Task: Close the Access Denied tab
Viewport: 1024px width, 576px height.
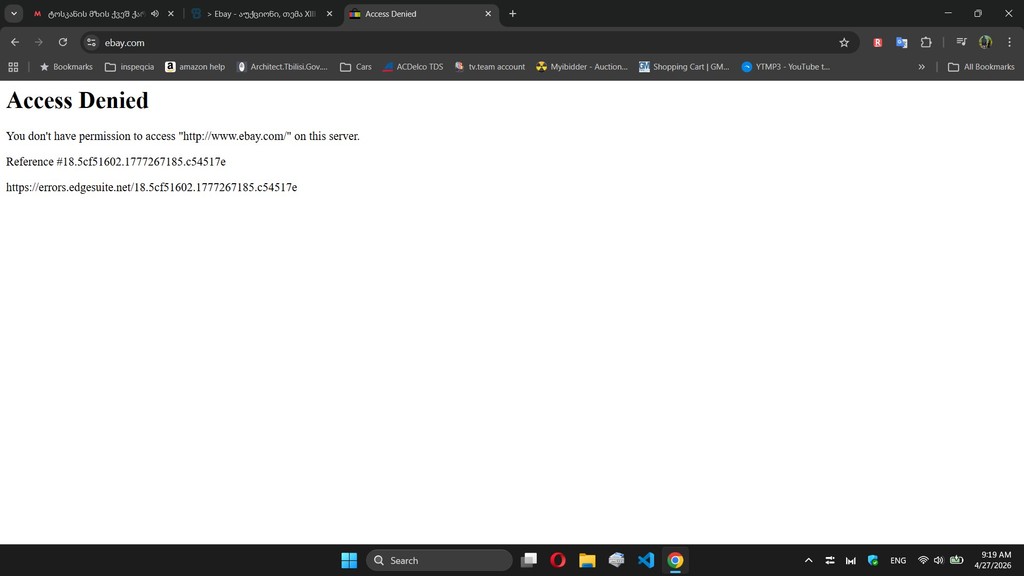Action: click(x=488, y=14)
